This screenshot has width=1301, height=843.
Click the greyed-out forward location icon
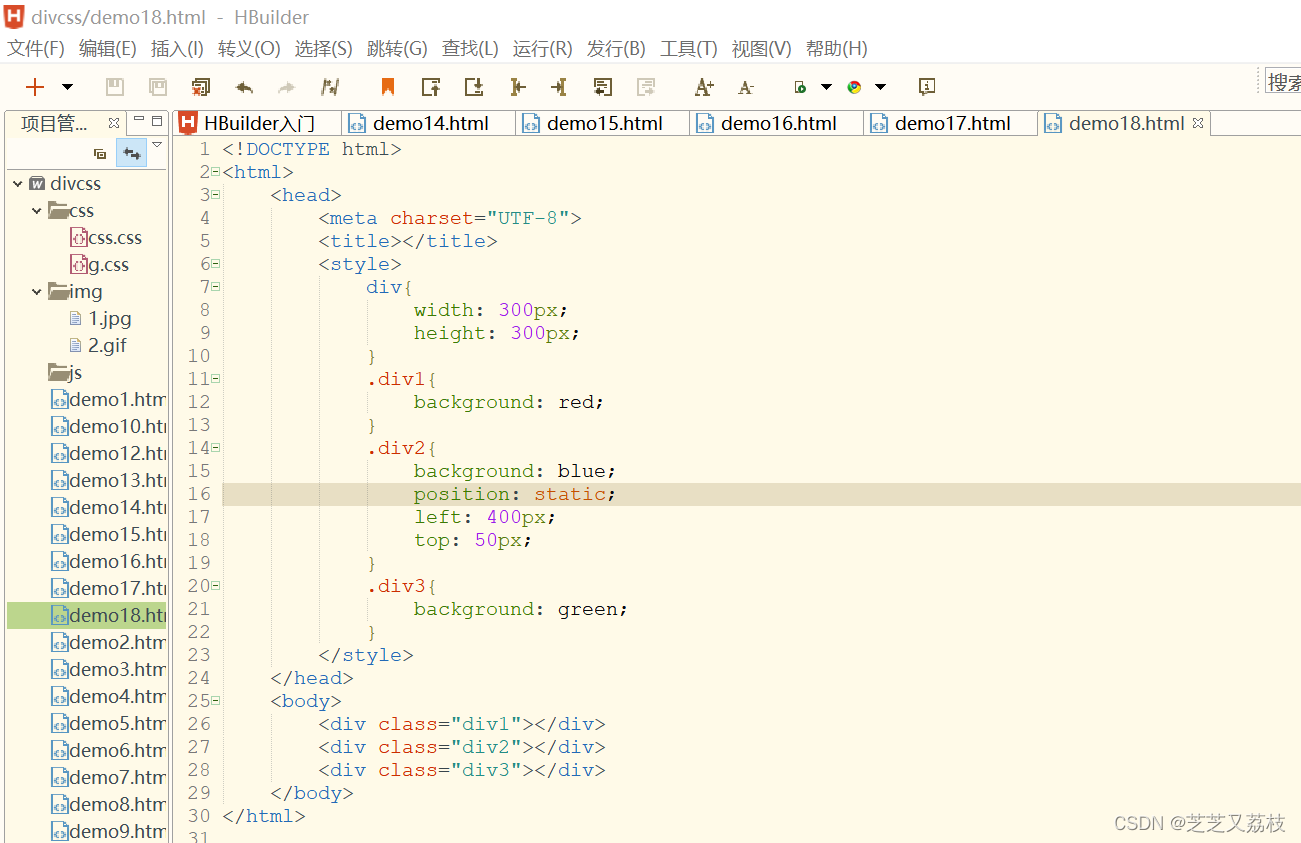[645, 87]
